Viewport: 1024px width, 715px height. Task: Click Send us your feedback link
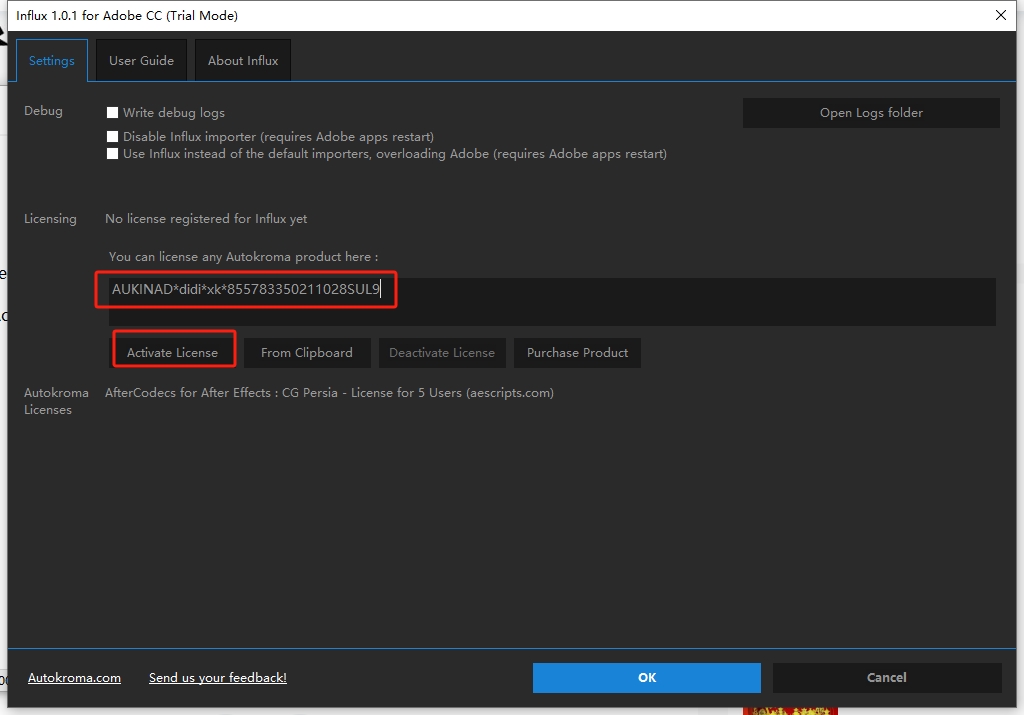pyautogui.click(x=217, y=678)
